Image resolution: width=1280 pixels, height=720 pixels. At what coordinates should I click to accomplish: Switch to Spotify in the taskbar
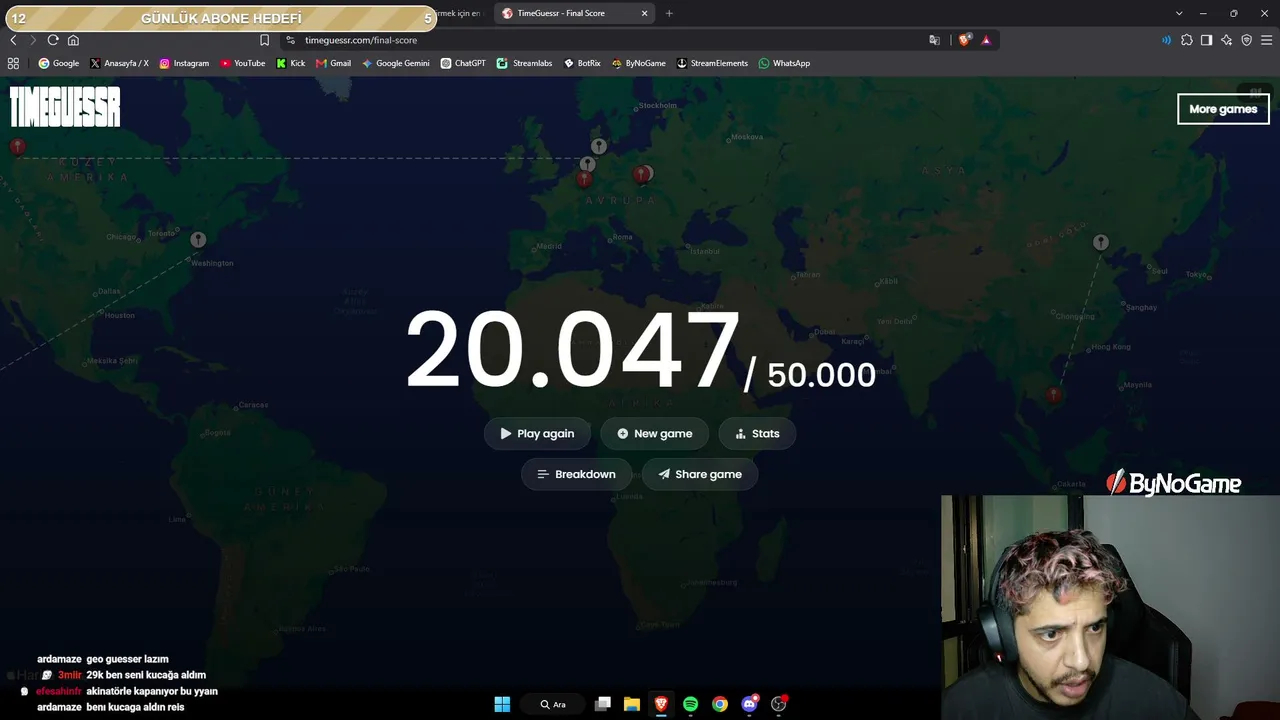tap(690, 704)
